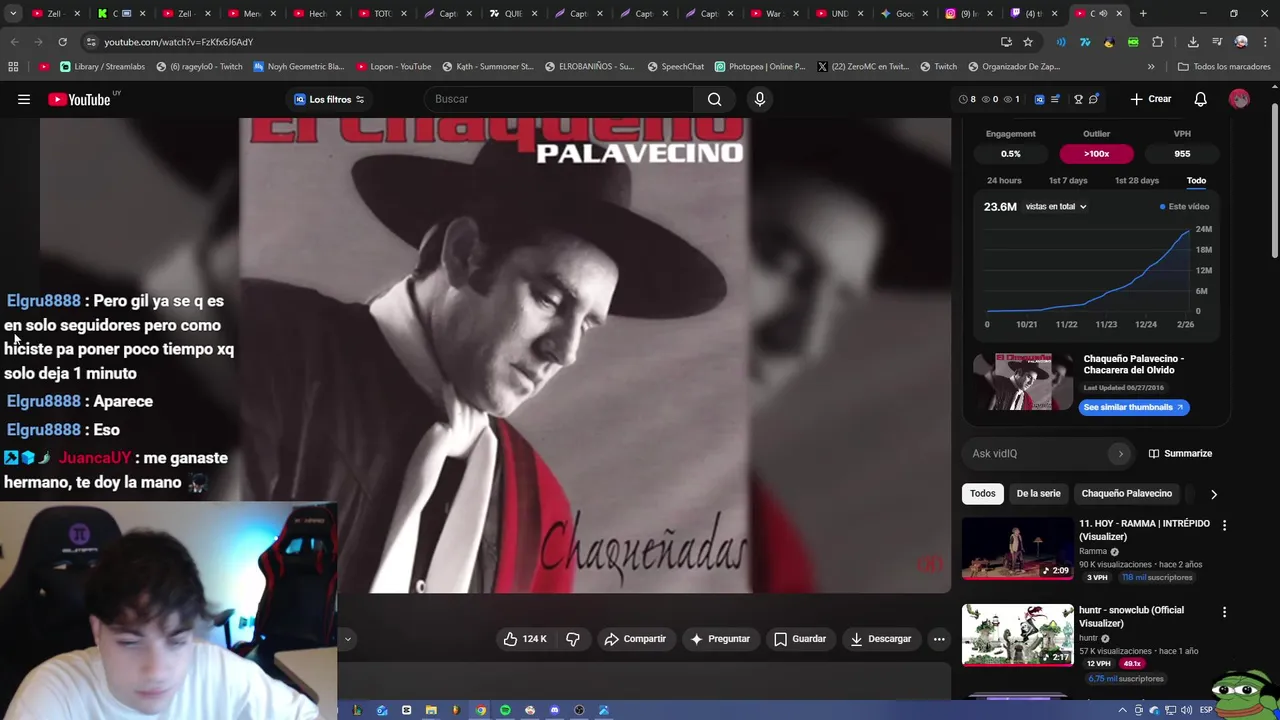The image size is (1280, 720).
Task: Open browser downloads icon
Action: [1193, 42]
